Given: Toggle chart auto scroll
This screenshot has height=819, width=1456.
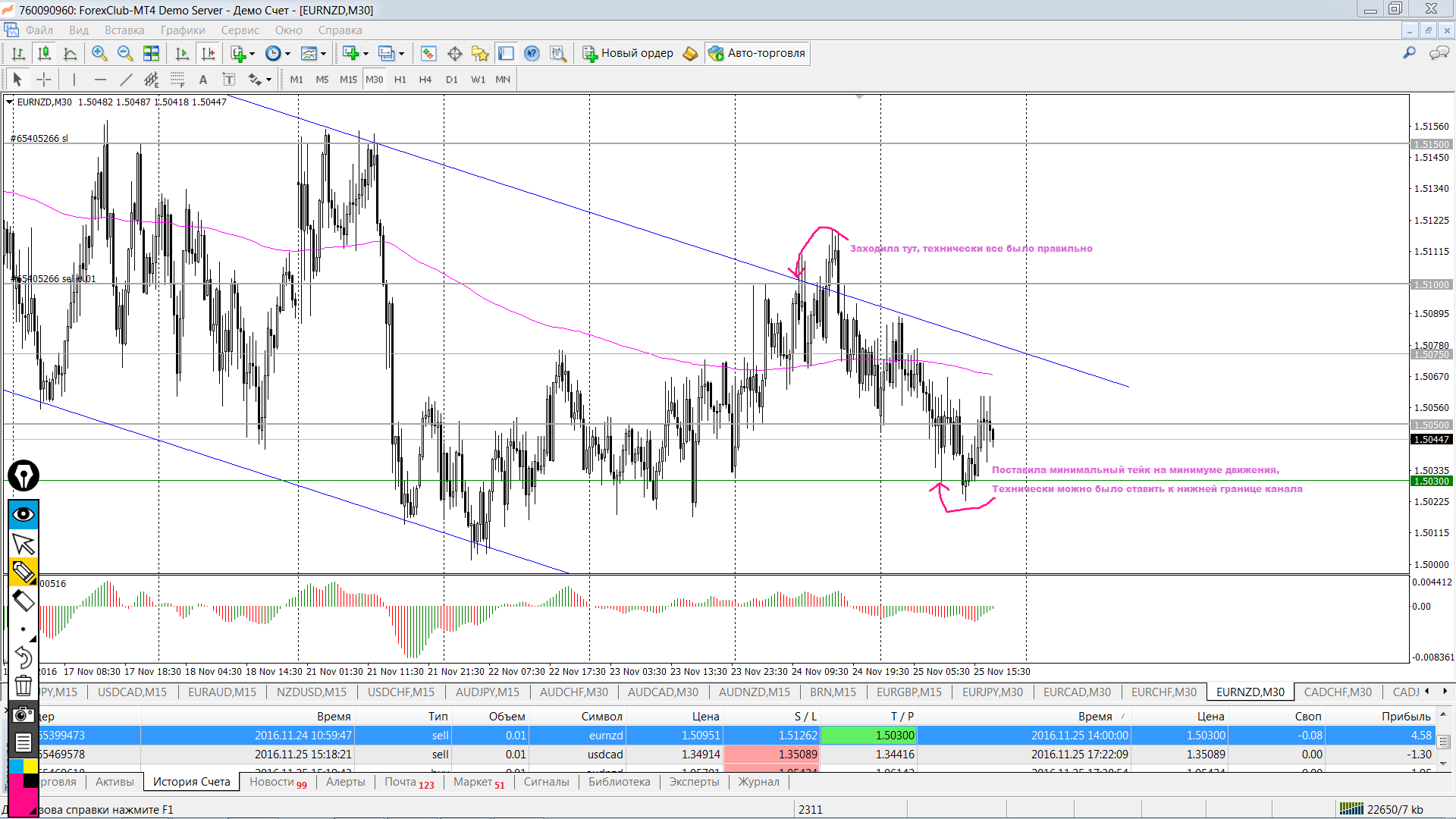Looking at the screenshot, I should (182, 53).
